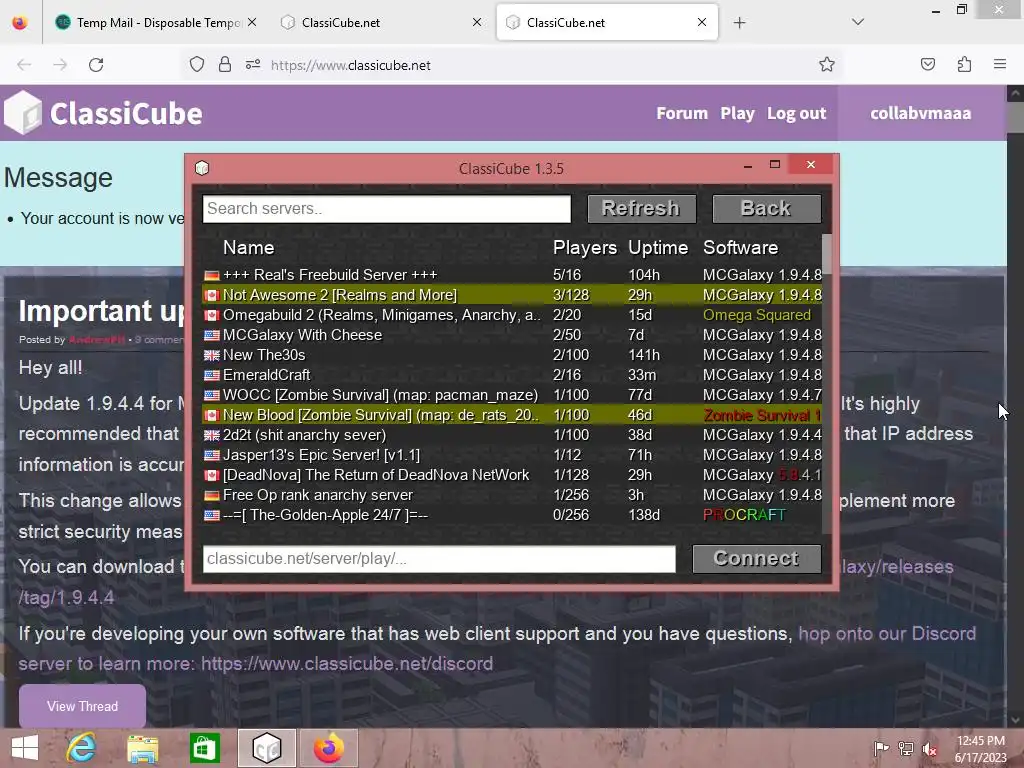The image size is (1024, 768).
Task: Click the PROCRAFT software cell
Action: pos(744,515)
